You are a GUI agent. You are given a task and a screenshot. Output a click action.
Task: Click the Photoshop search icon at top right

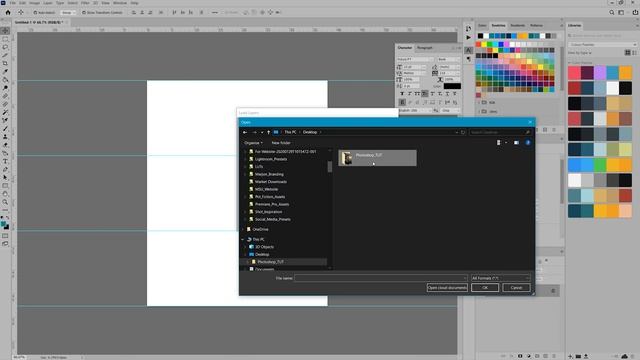tap(612, 13)
